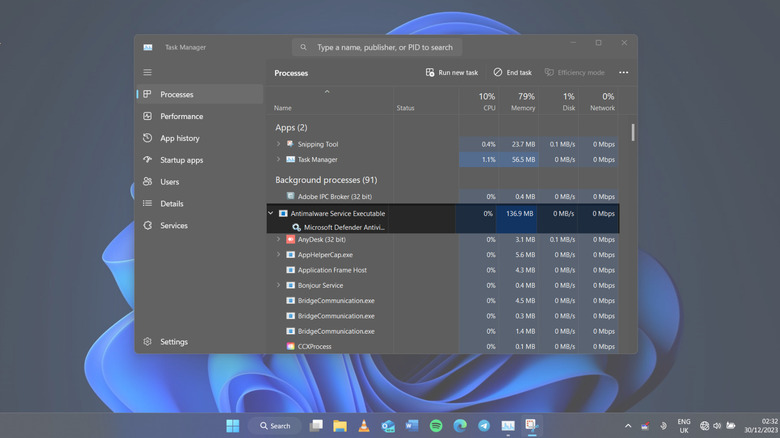Expand the Snipping Tool process group
Image resolution: width=780 pixels, height=438 pixels.
pyautogui.click(x=278, y=144)
